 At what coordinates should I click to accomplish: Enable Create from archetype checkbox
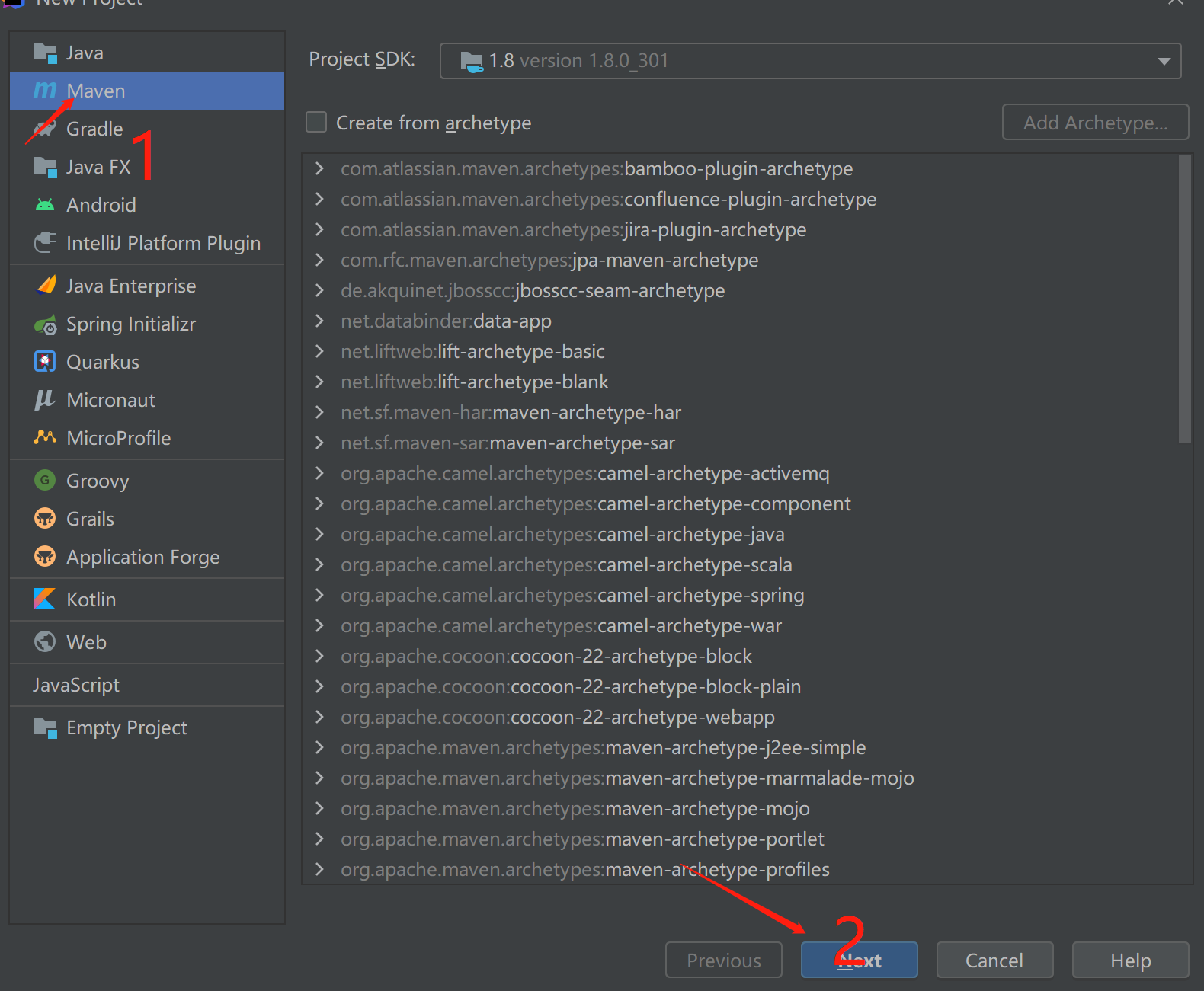[316, 123]
